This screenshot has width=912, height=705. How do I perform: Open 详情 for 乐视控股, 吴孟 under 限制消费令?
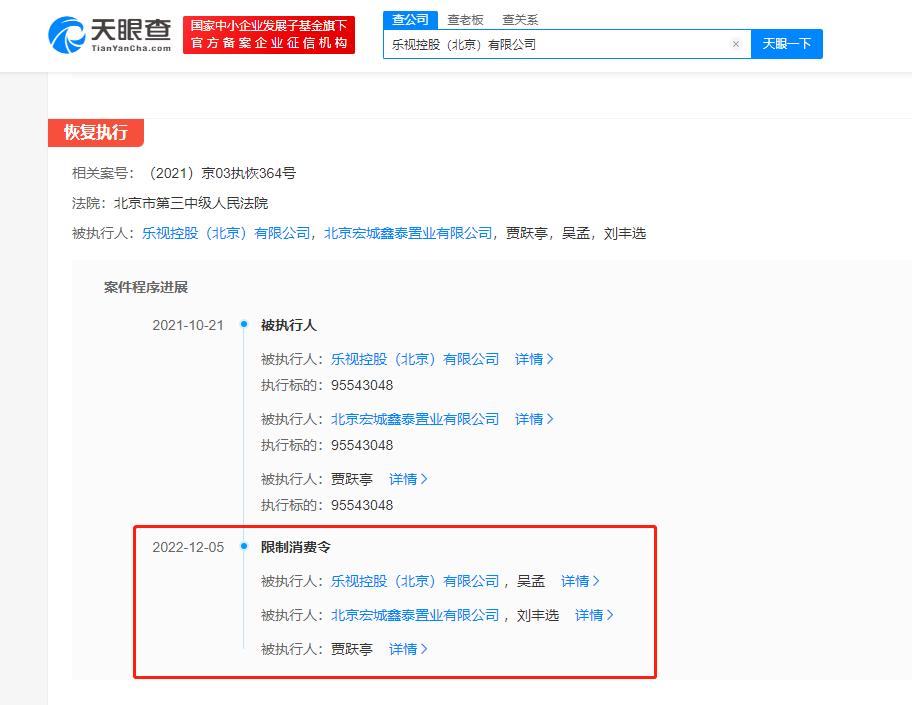click(580, 581)
